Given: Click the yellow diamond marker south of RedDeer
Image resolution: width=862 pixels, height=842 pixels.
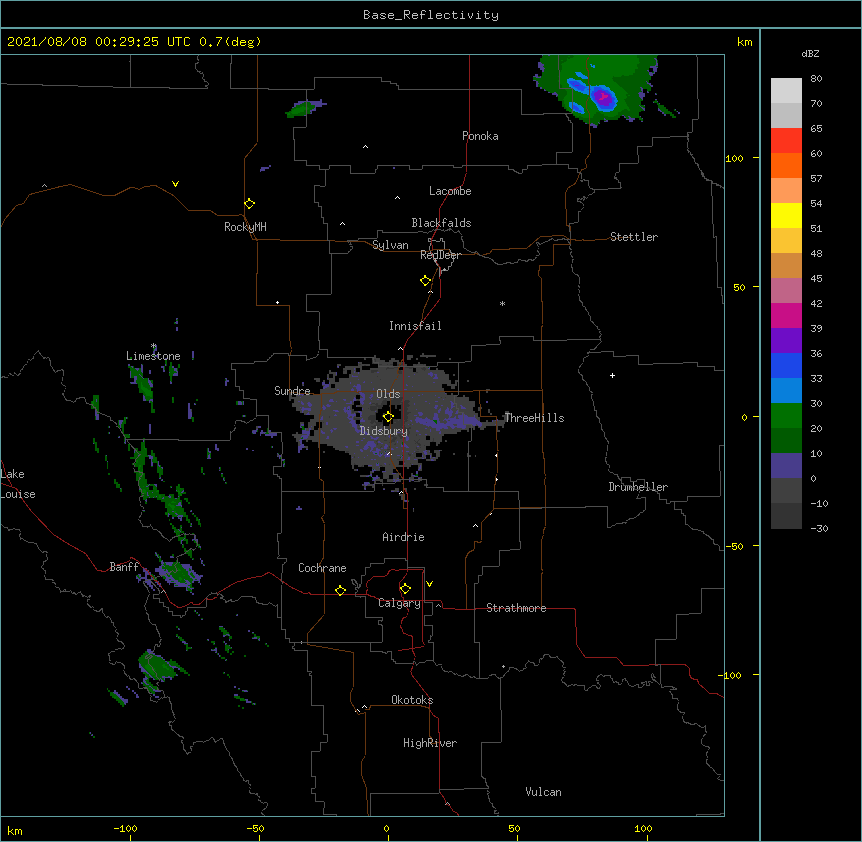Looking at the screenshot, I should click(x=426, y=281).
